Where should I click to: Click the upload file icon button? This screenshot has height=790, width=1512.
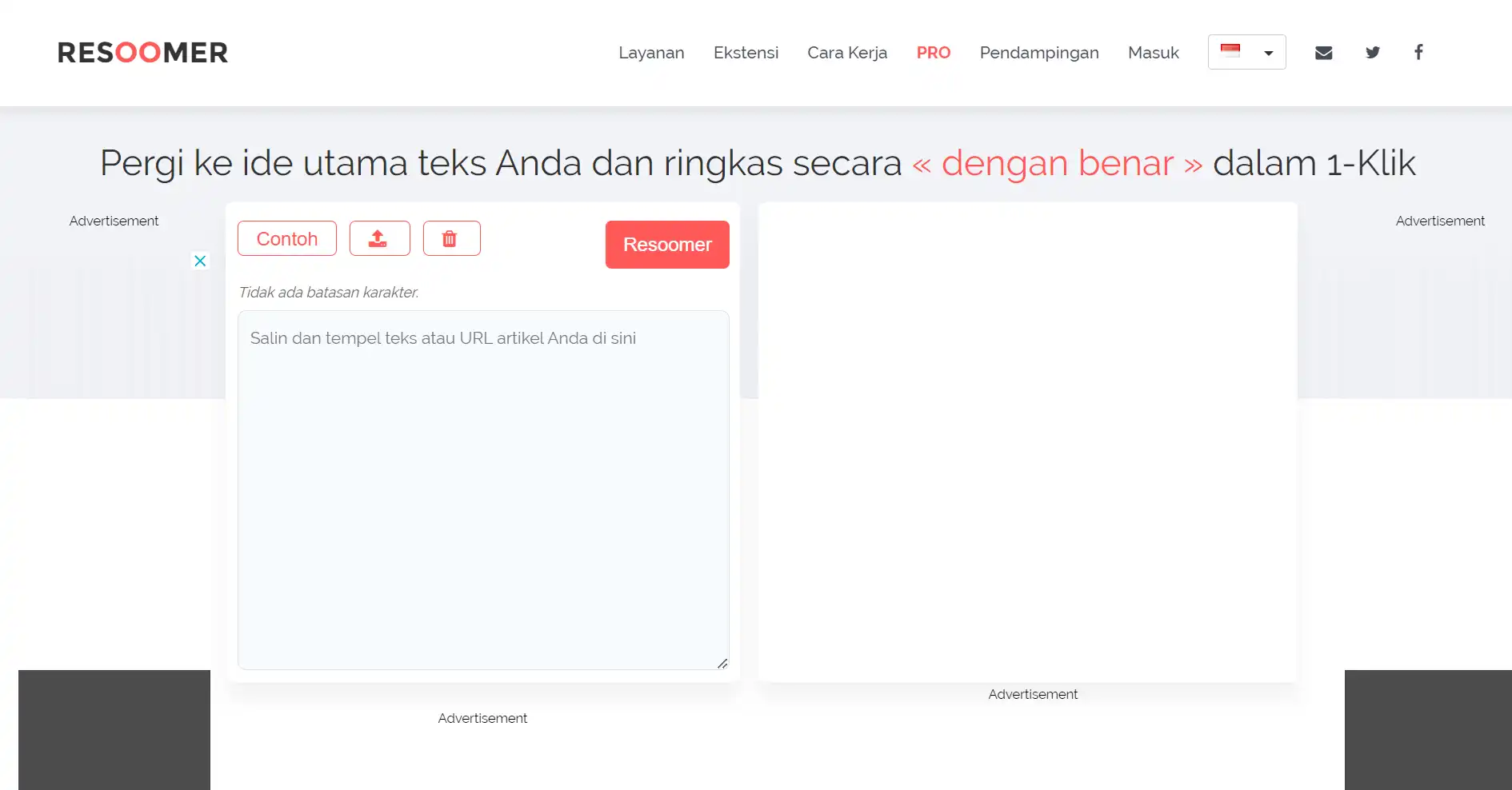(x=380, y=238)
